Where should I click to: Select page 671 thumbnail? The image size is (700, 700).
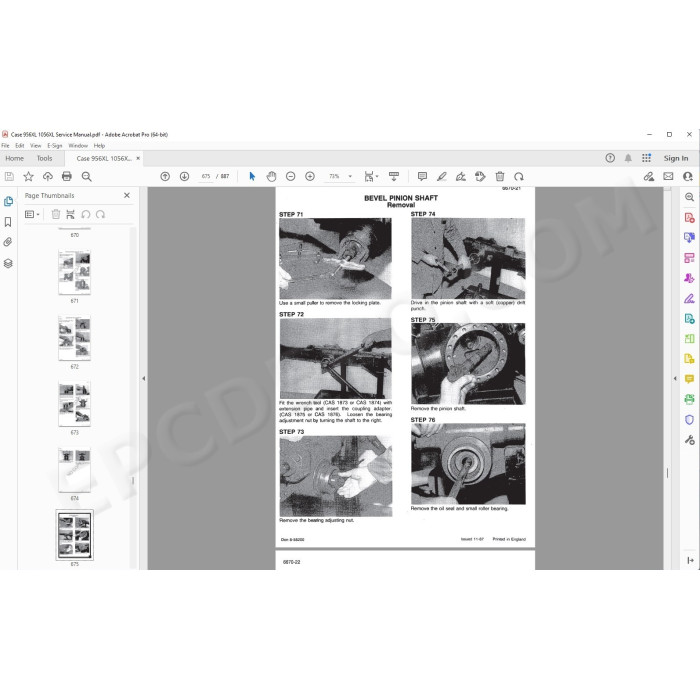point(74,272)
